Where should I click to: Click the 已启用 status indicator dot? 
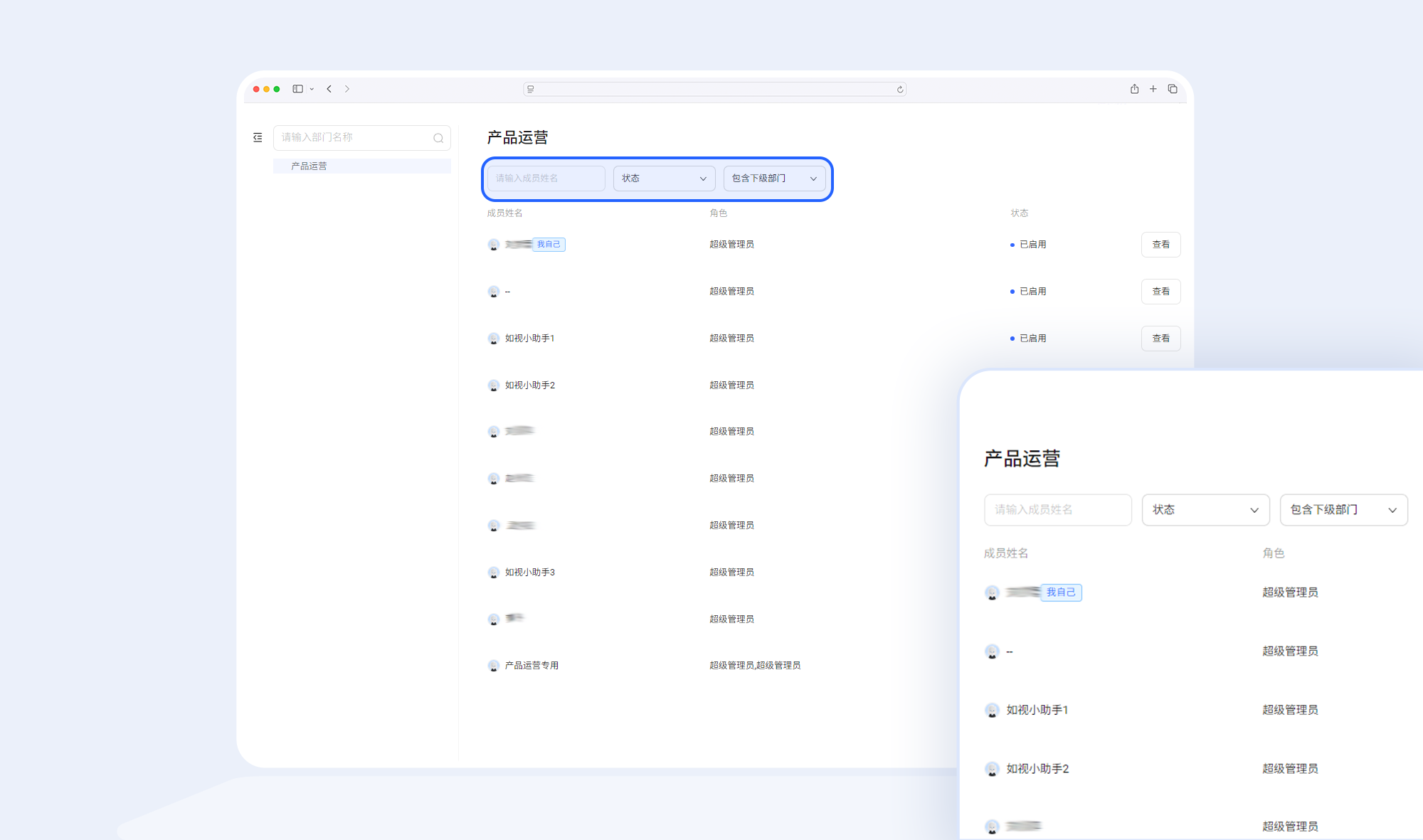pos(1013,244)
